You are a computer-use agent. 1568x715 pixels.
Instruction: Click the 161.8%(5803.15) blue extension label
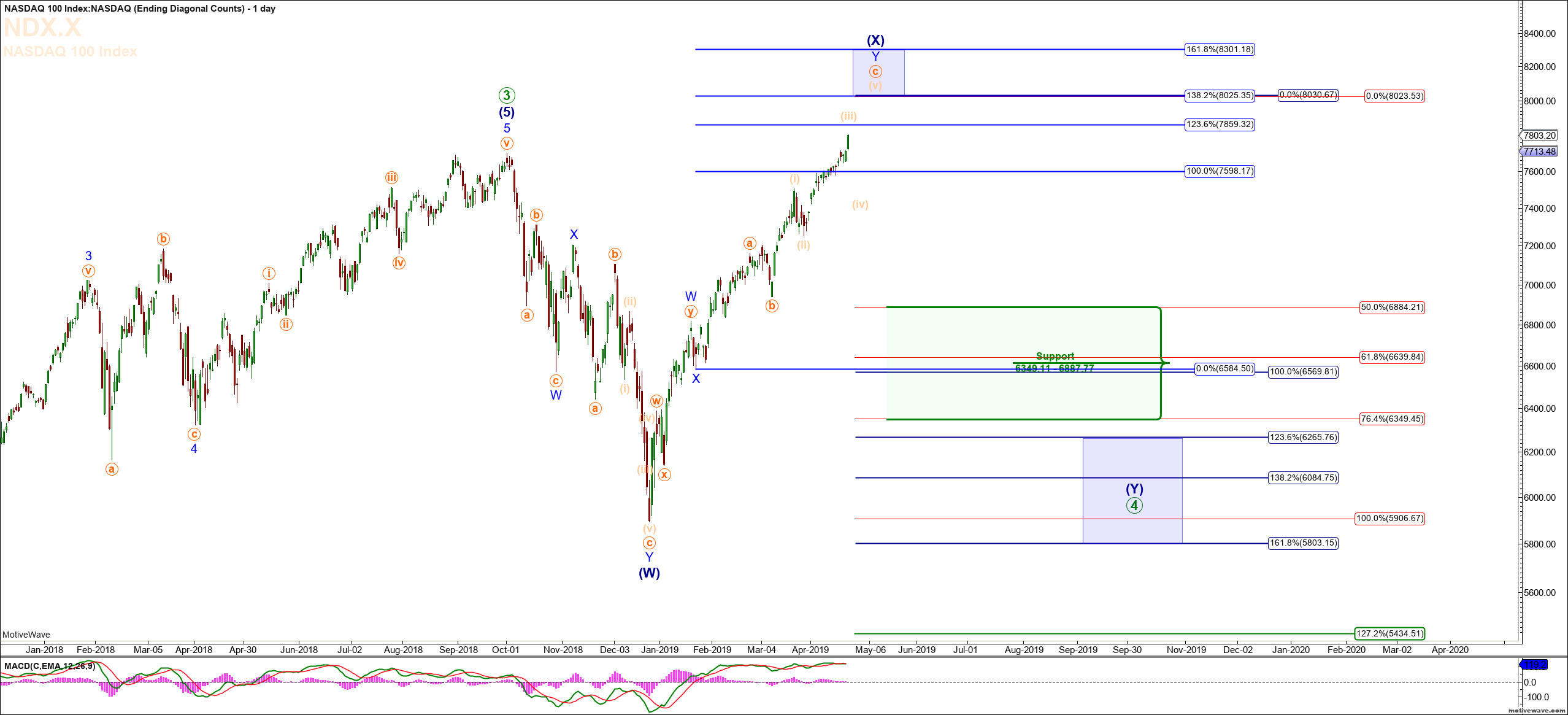click(1303, 543)
